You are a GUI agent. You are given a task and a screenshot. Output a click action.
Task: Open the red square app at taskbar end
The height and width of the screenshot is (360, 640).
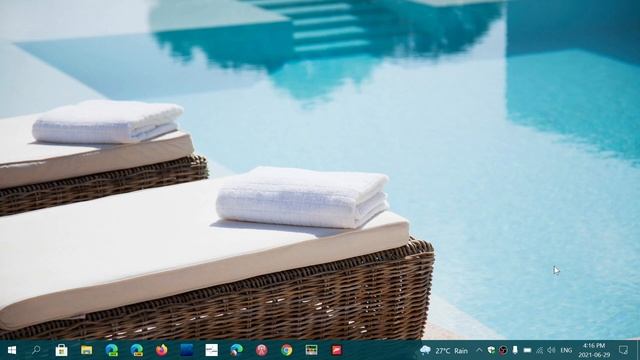click(336, 350)
